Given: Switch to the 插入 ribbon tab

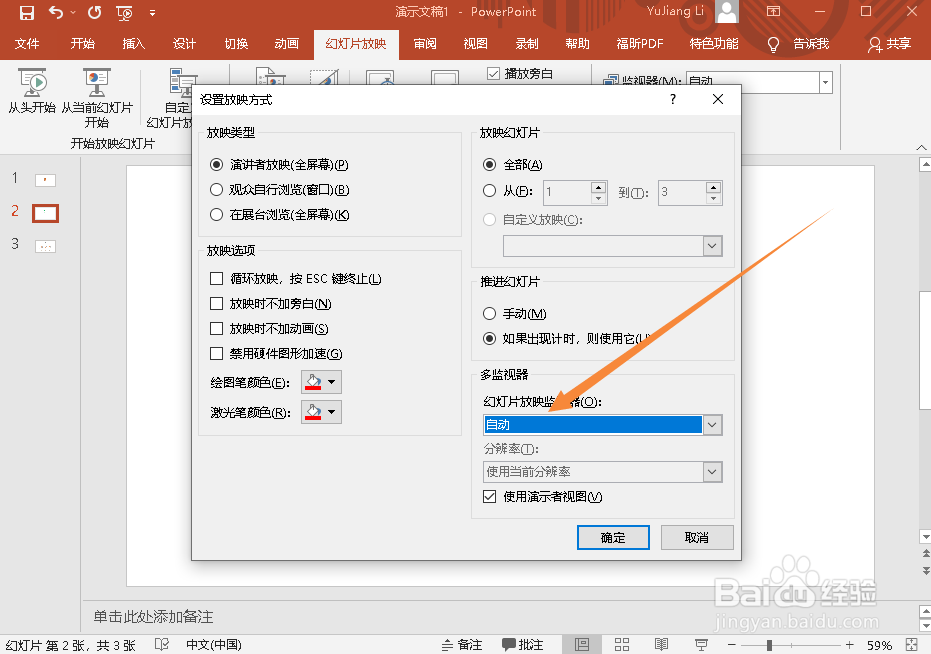Looking at the screenshot, I should pyautogui.click(x=134, y=44).
